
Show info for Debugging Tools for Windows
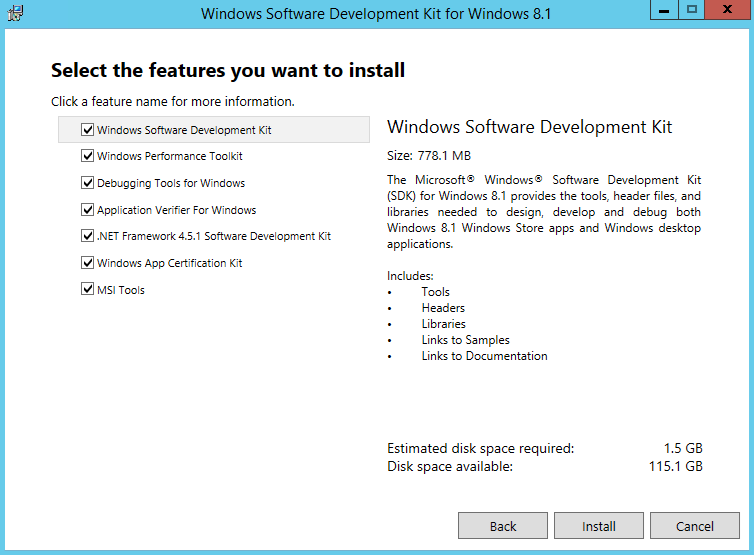171,183
